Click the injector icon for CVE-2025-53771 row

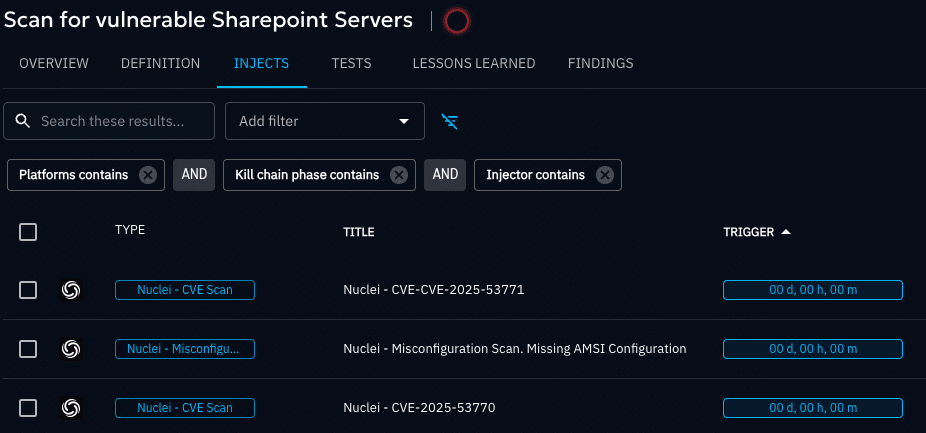click(71, 290)
